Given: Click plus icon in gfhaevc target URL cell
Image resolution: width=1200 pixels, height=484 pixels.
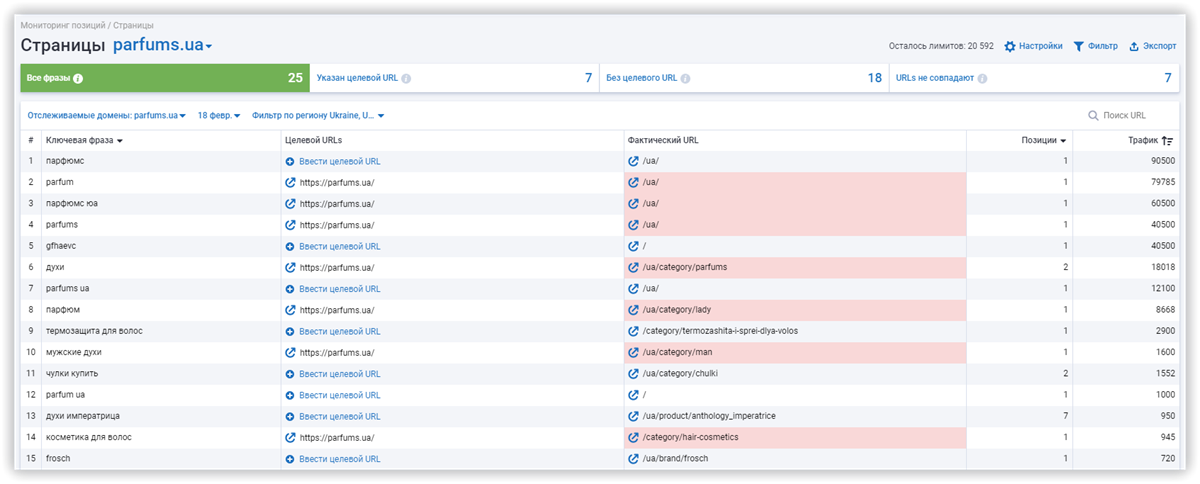Looking at the screenshot, I should coord(290,246).
